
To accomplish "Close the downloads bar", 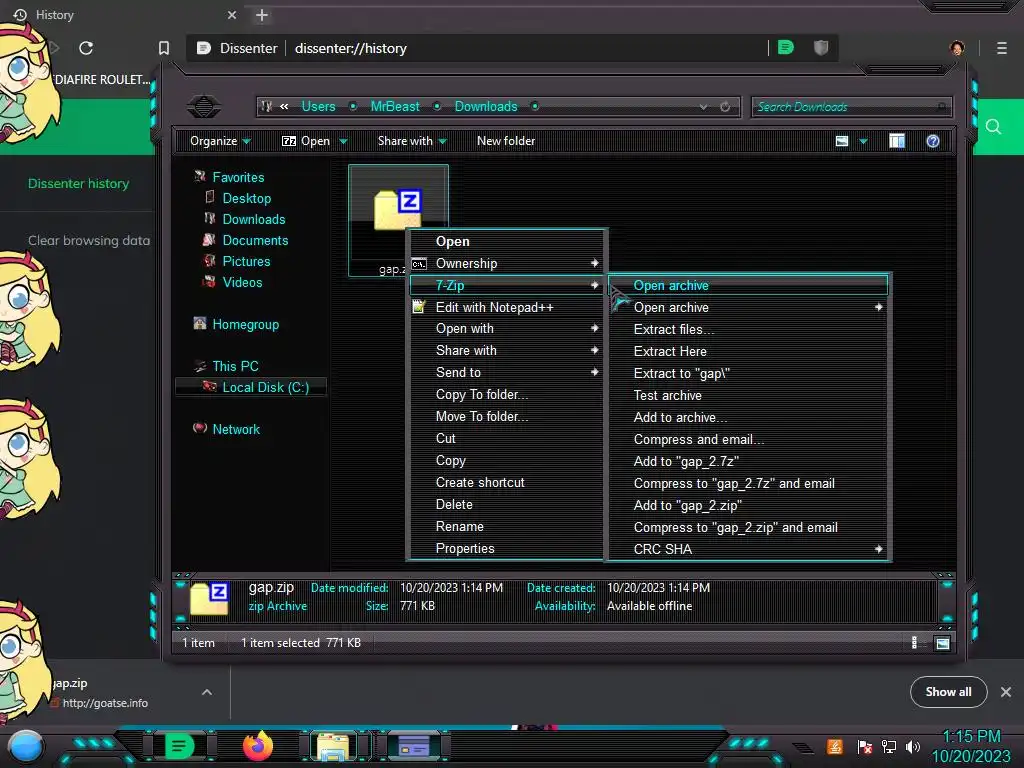I will click(x=1006, y=692).
